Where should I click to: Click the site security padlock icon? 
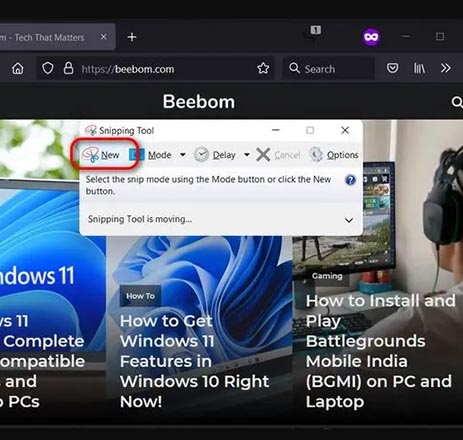point(69,68)
